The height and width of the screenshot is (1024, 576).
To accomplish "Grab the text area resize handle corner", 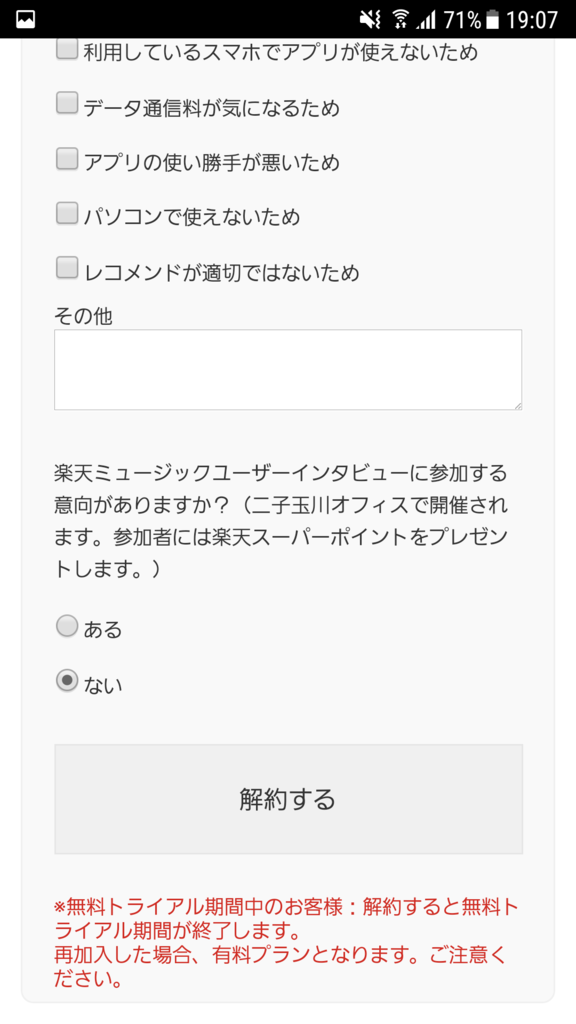I will tap(517, 406).
